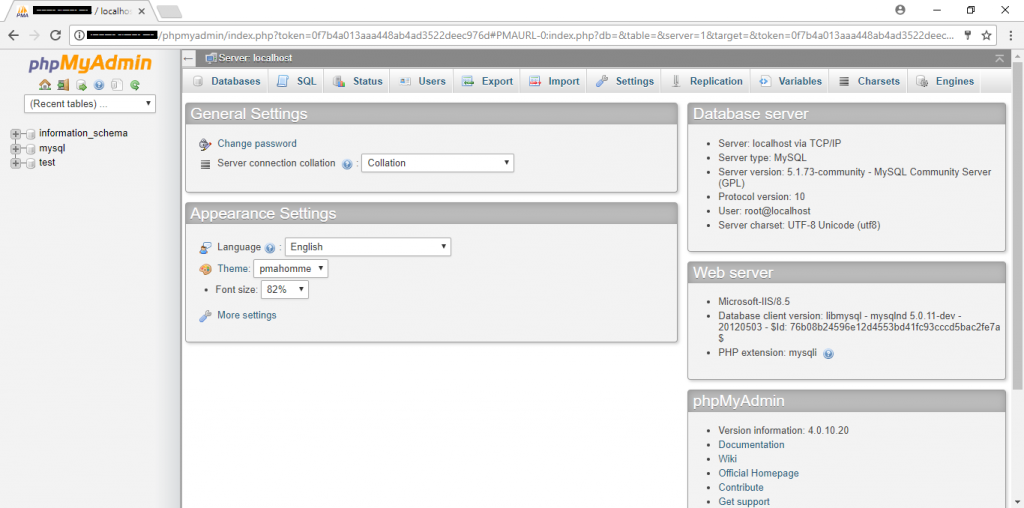This screenshot has width=1024, height=508.
Task: Open the Recent tables dropdown
Action: tap(90, 103)
